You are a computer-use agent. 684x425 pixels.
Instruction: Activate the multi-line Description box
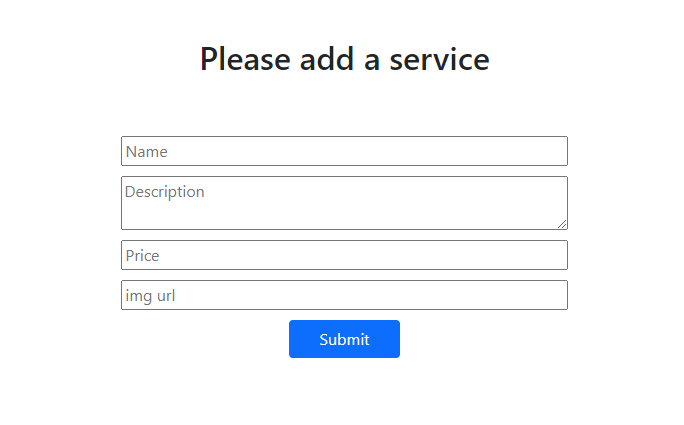pyautogui.click(x=344, y=203)
